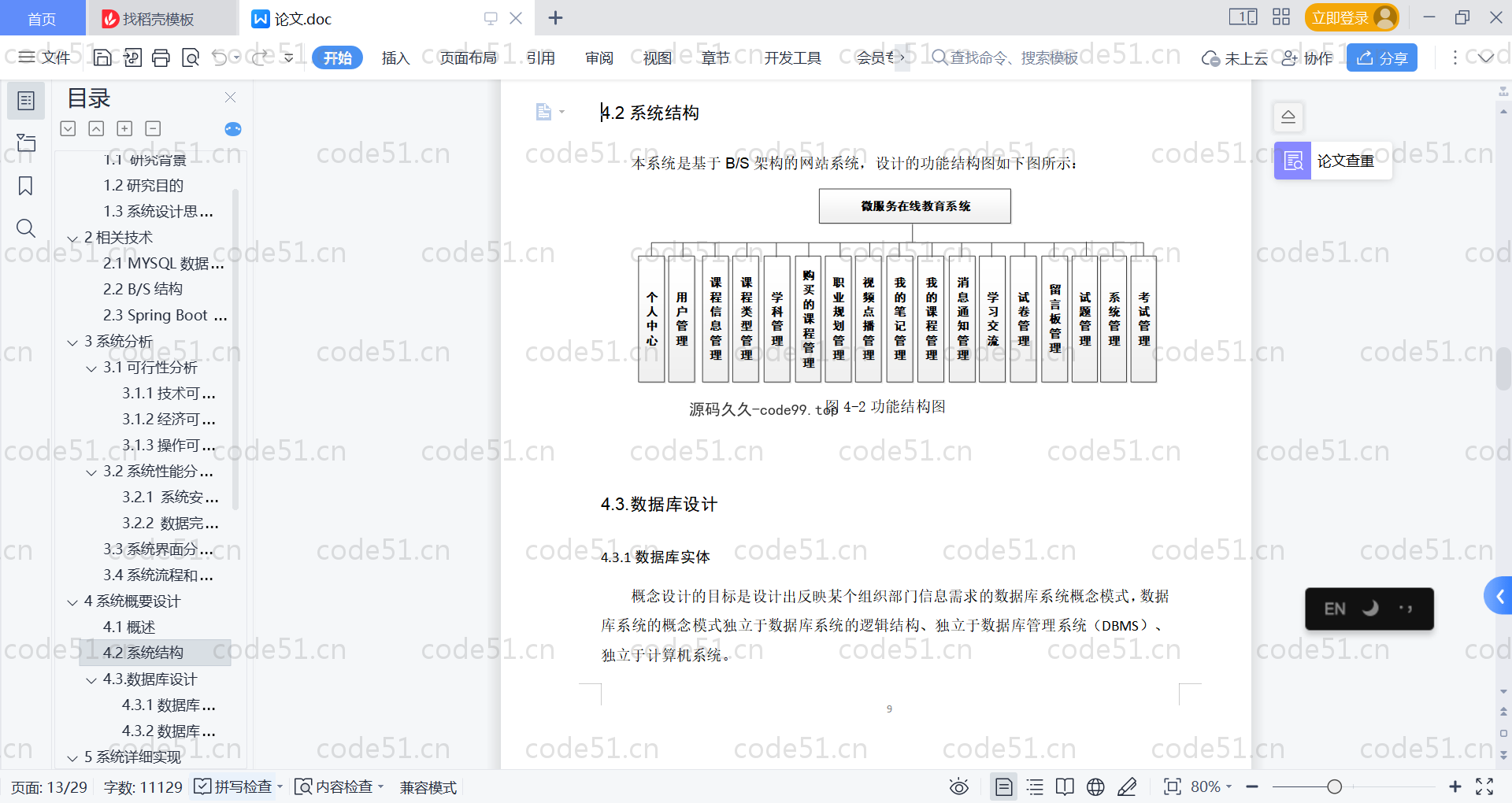
Task: Collapse the 3.1 可行性分析 node
Action: click(91, 368)
